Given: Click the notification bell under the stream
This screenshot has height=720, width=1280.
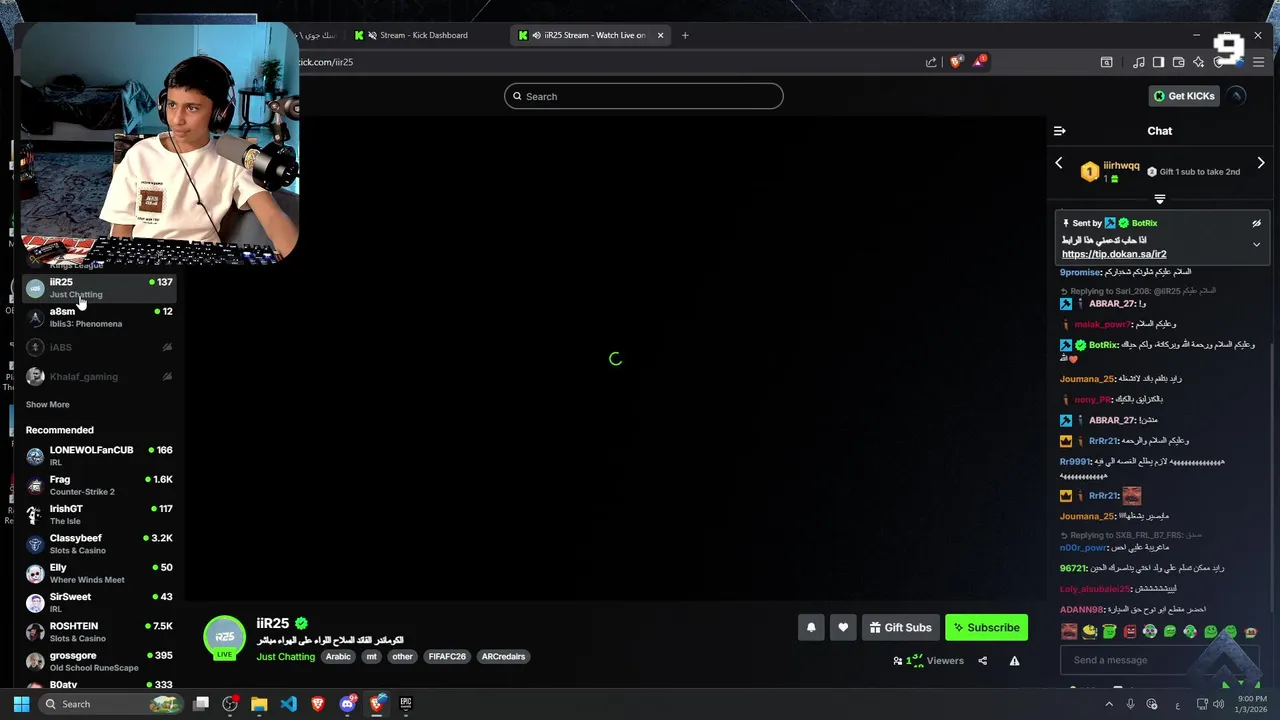Looking at the screenshot, I should tap(811, 628).
